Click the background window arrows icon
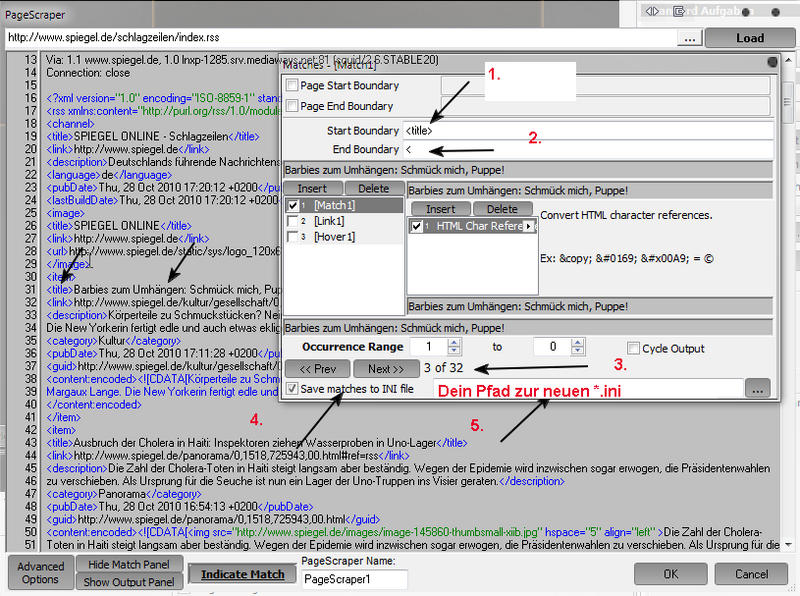The image size is (800, 596). (652, 11)
